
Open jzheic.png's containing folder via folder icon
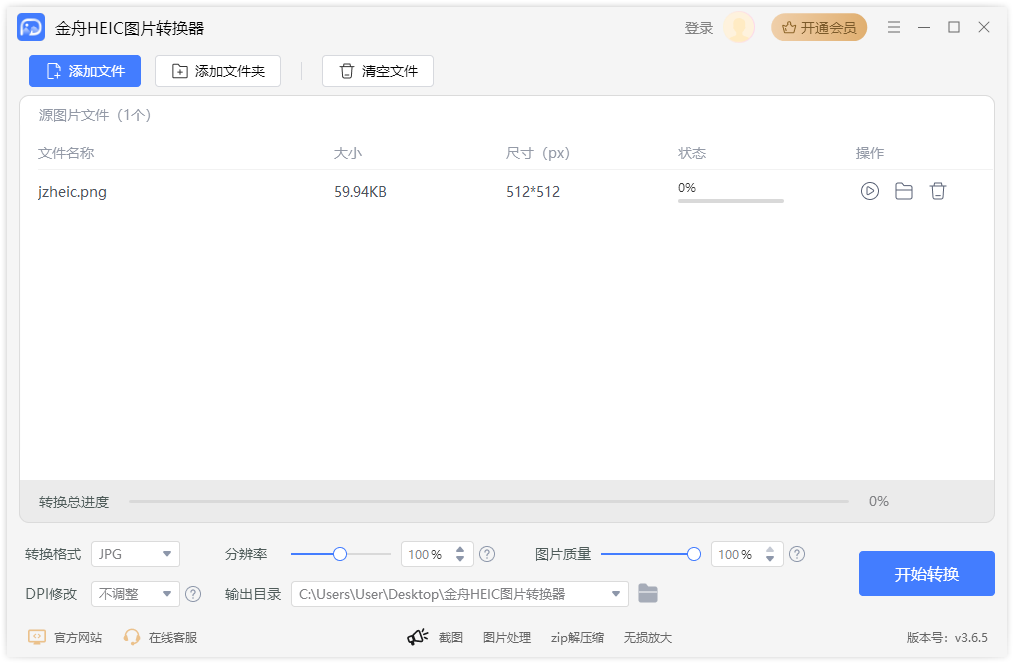(904, 191)
